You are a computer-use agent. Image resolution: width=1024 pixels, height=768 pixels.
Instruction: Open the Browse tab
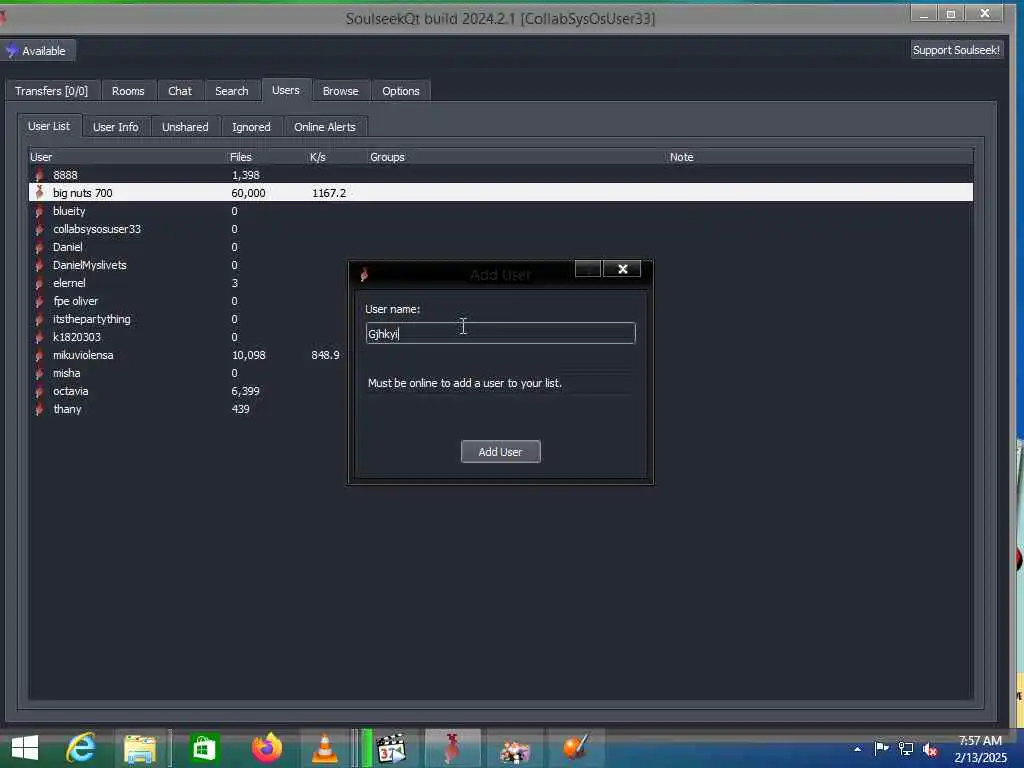[340, 91]
